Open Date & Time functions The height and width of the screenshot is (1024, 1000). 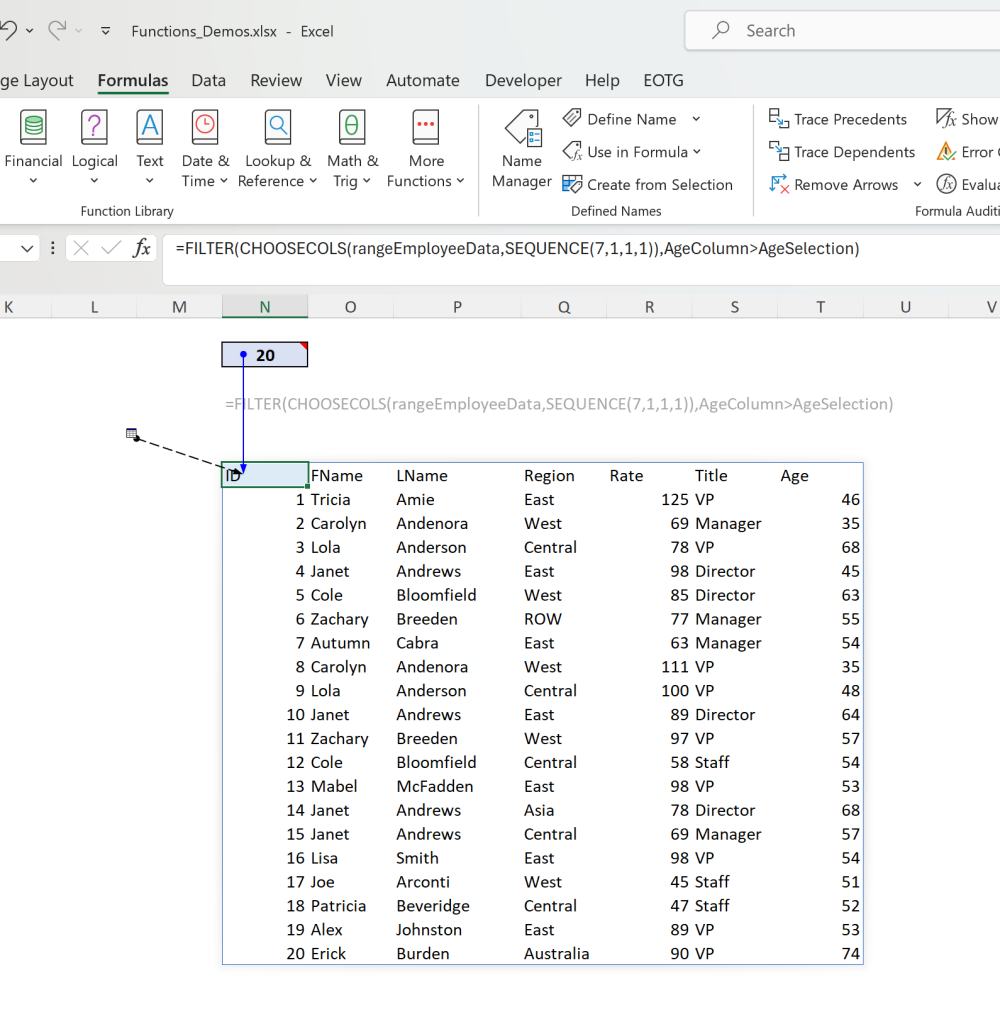coord(205,147)
